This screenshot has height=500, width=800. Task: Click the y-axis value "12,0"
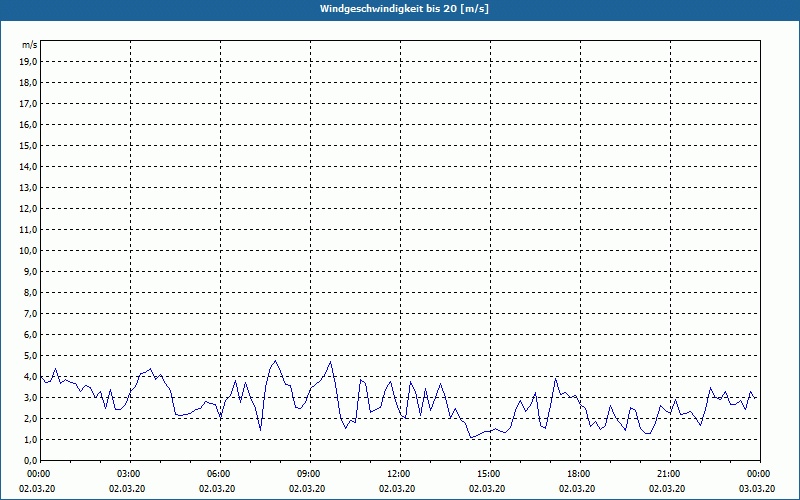(28, 209)
